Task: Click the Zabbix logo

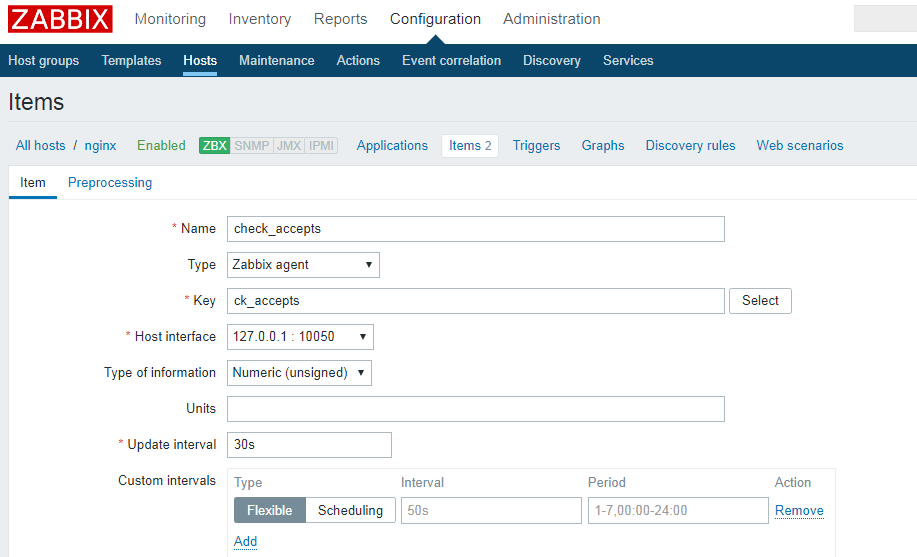Action: [x=60, y=19]
